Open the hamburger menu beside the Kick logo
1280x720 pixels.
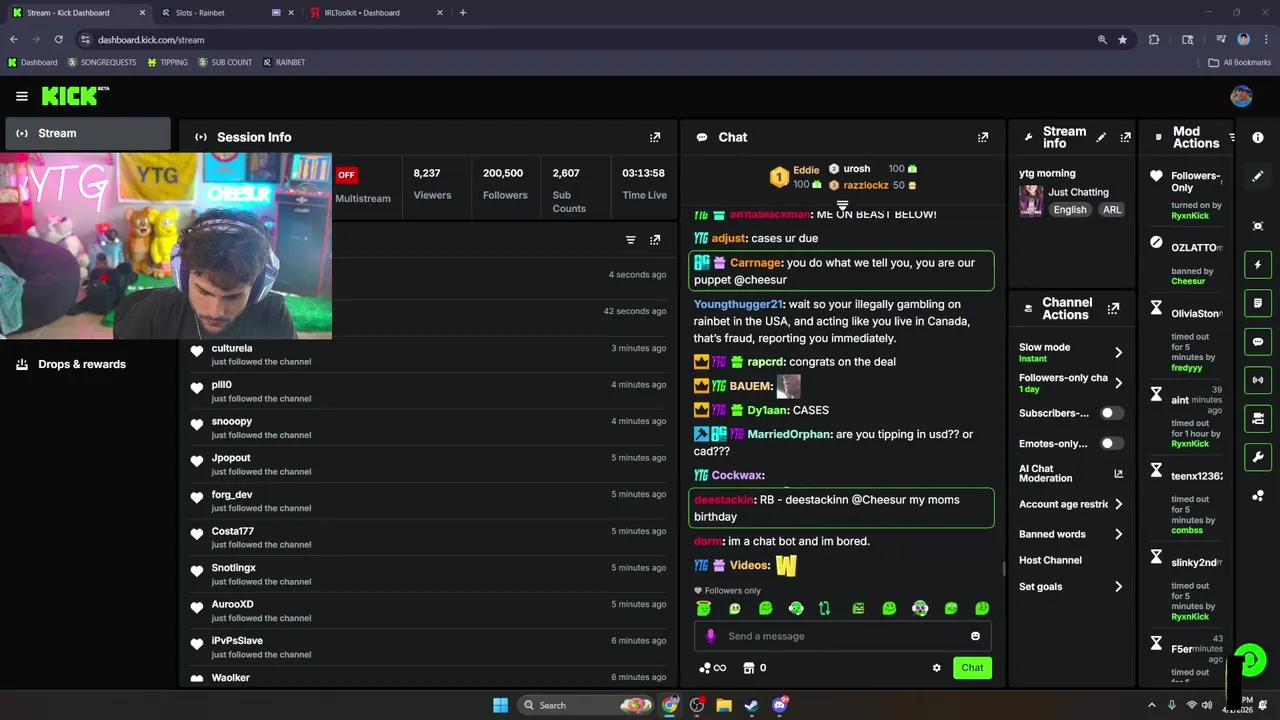point(21,96)
